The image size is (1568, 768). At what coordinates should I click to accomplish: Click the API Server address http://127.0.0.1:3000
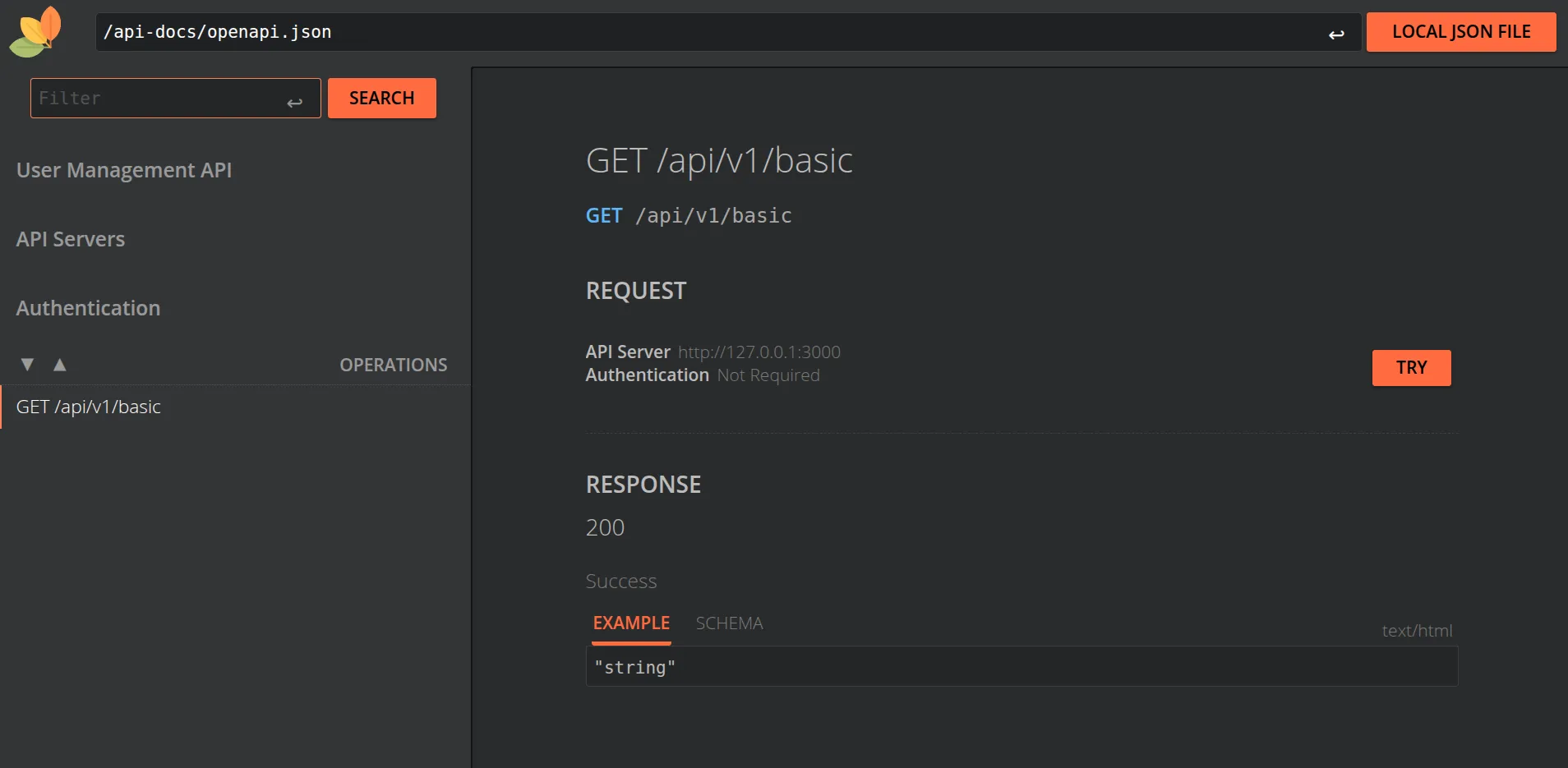[758, 352]
